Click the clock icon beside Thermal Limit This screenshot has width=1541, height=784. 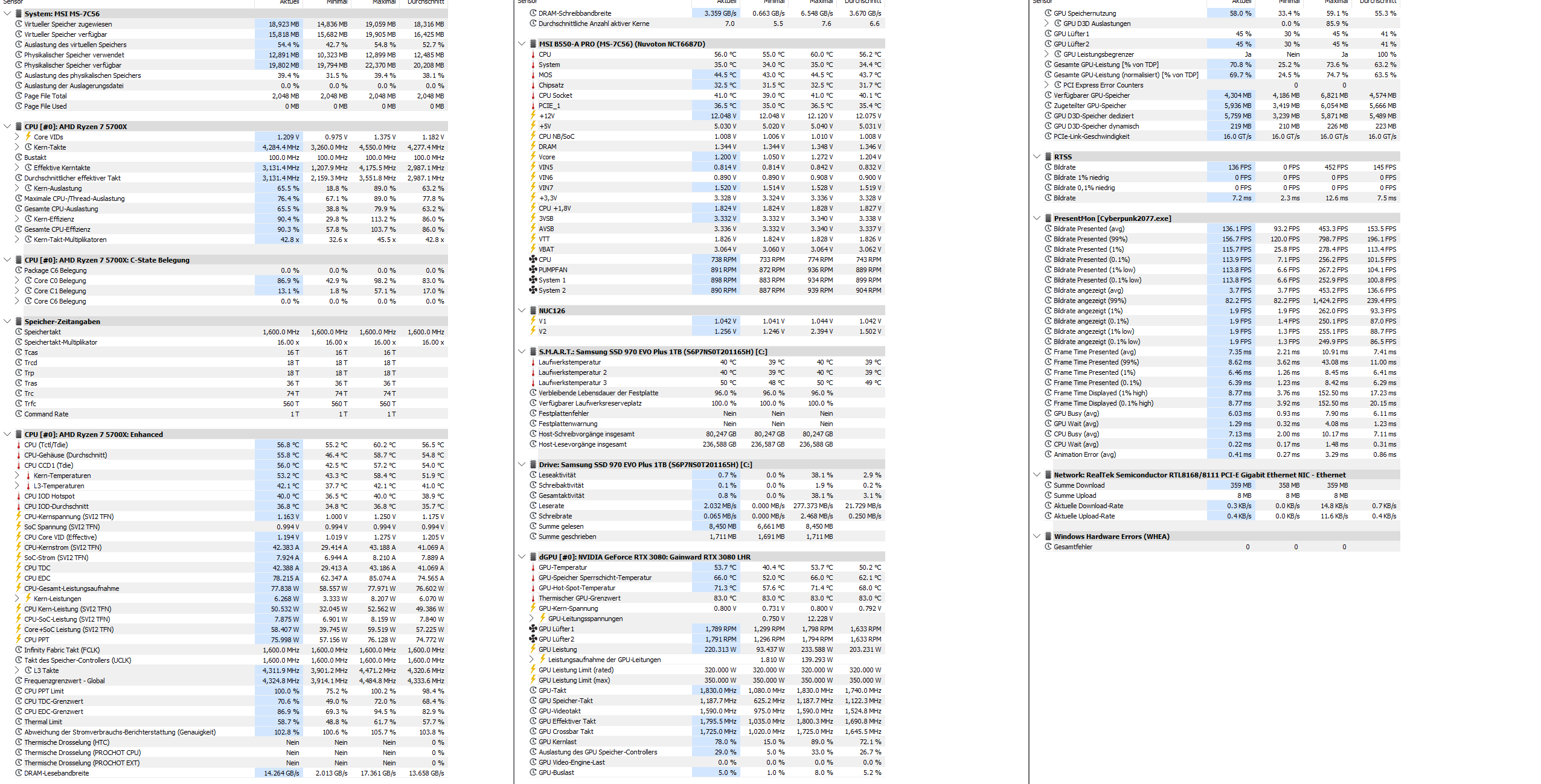tap(19, 721)
